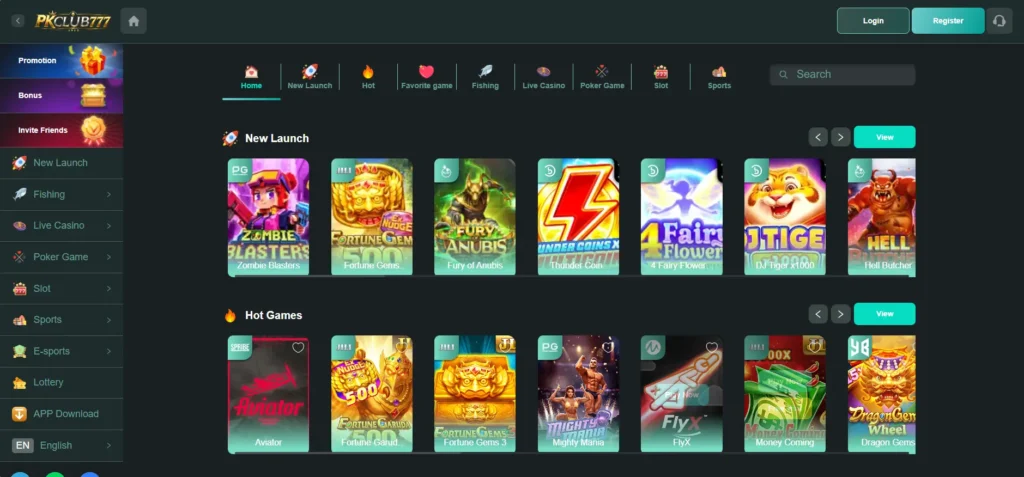The height and width of the screenshot is (477, 1024).
Task: Expand the E-sports sidebar chevron
Action: tap(109, 351)
